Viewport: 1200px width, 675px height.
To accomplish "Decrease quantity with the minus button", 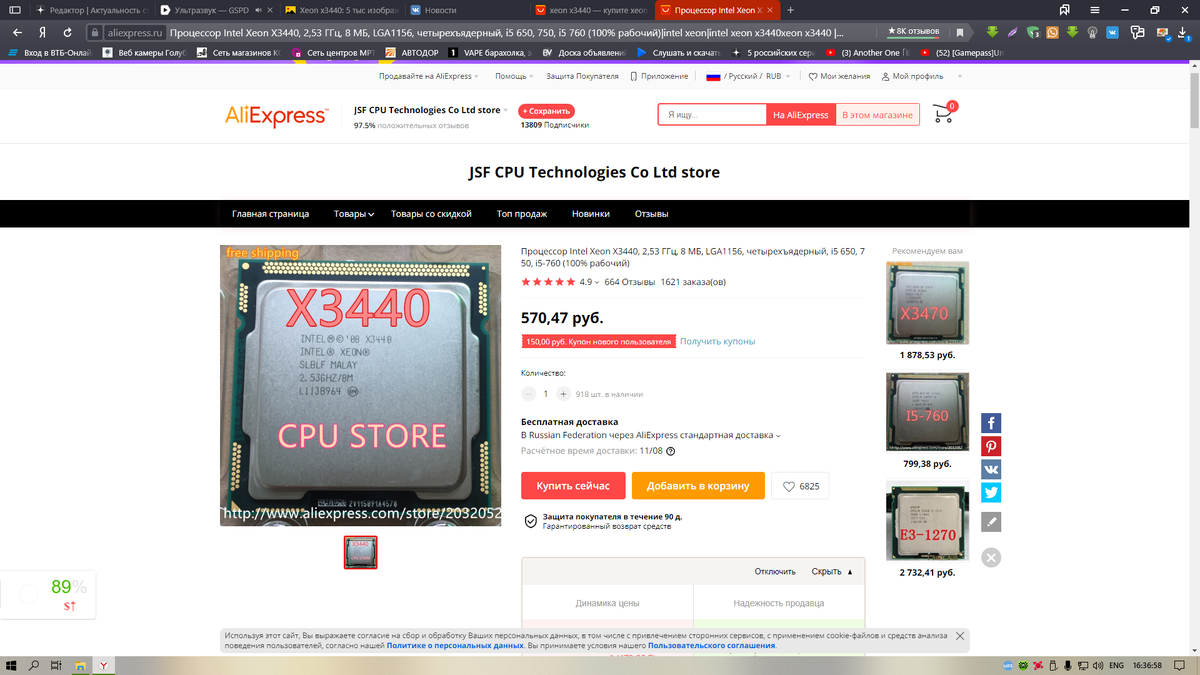I will (529, 394).
